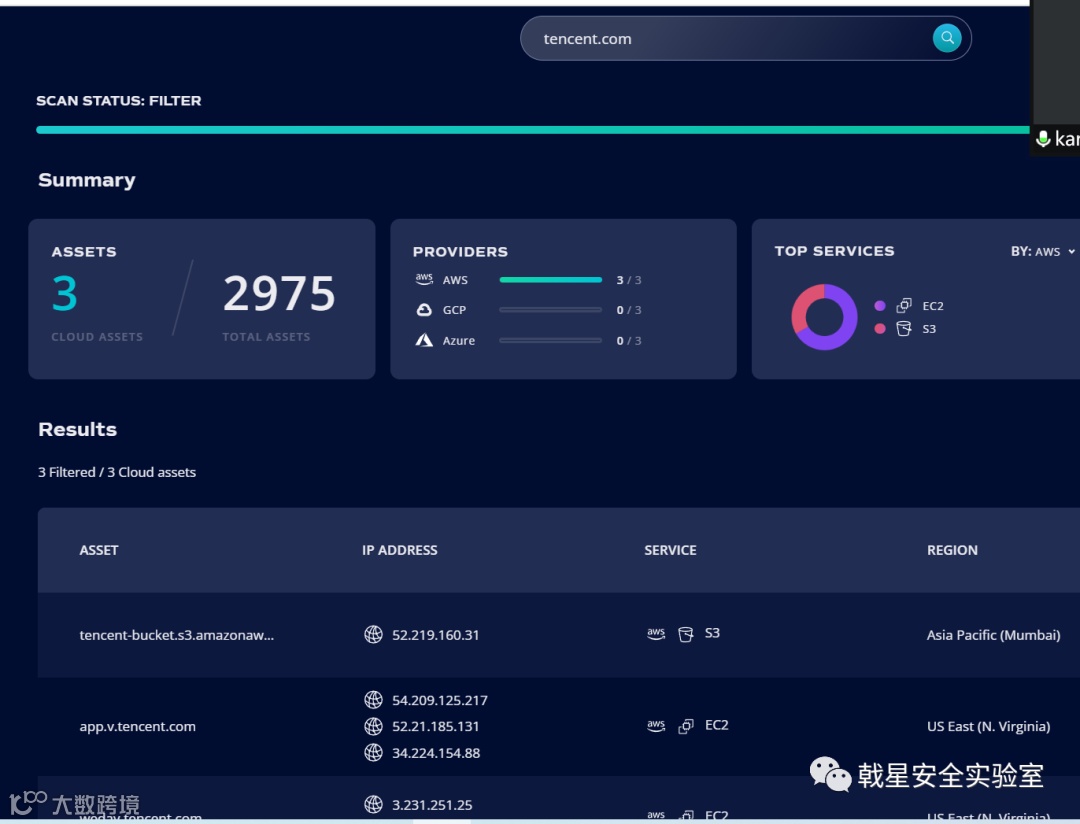This screenshot has height=824, width=1080.
Task: Click the IP address 54.209.125.217
Action: pos(439,701)
